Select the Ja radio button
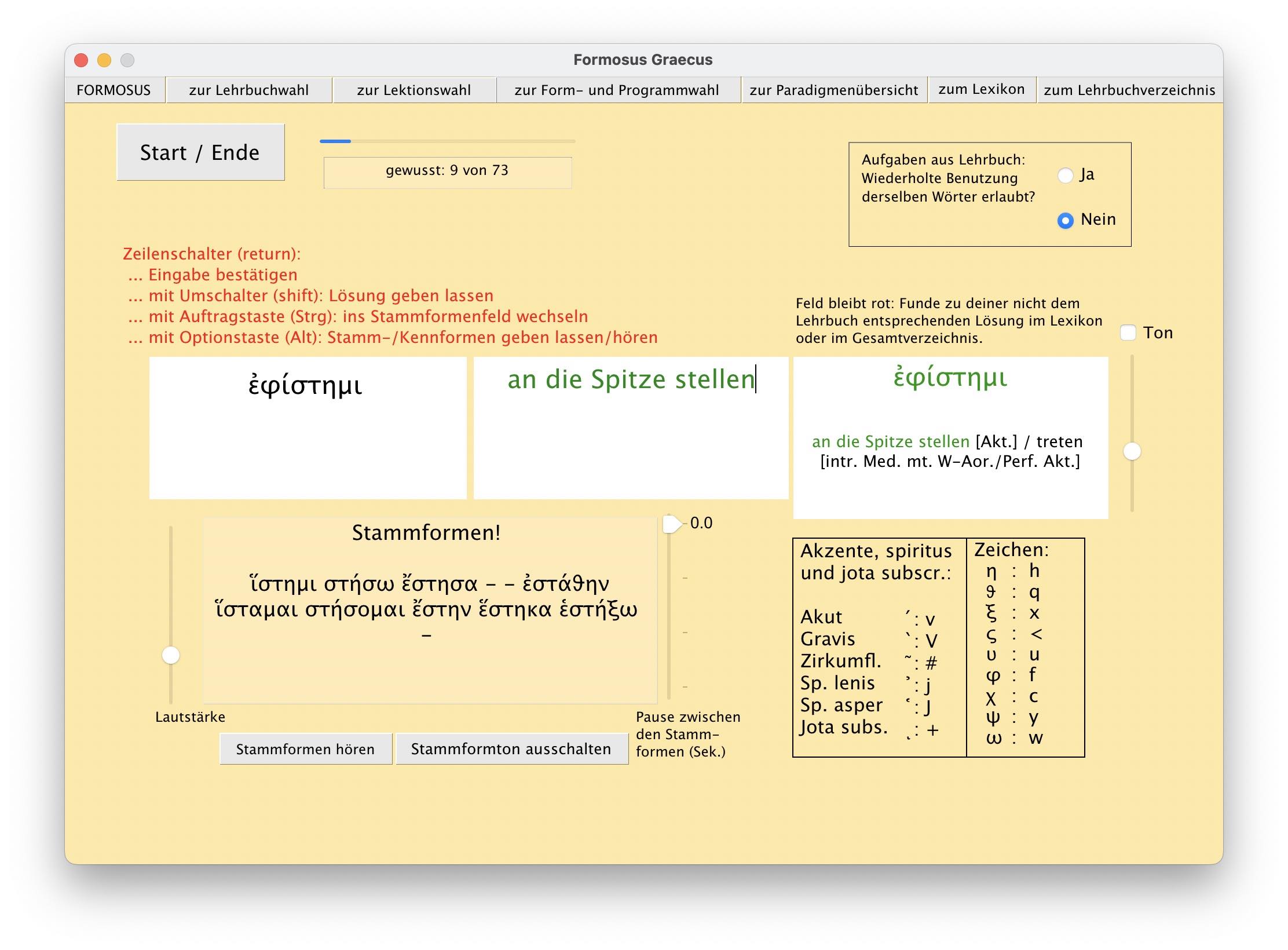The width and height of the screenshot is (1288, 950). (x=1066, y=175)
